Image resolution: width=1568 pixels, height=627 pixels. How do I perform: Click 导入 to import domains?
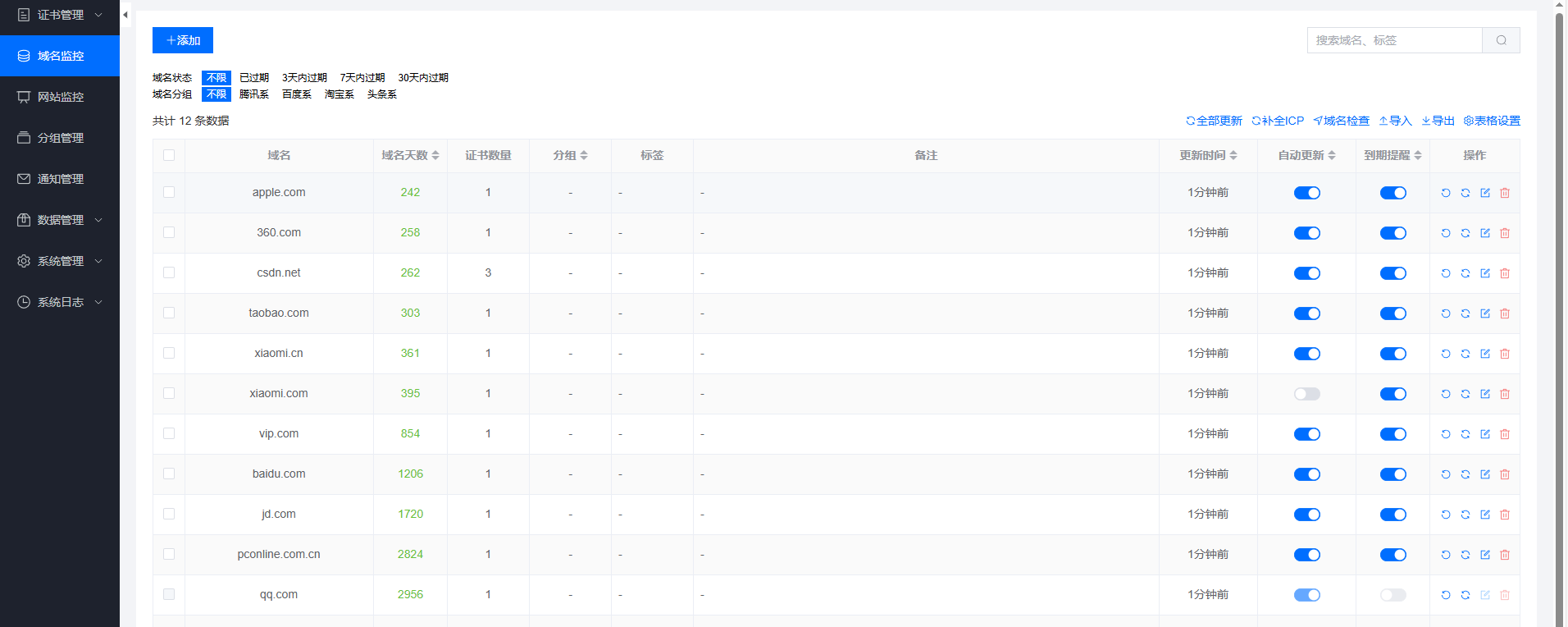point(1395,121)
